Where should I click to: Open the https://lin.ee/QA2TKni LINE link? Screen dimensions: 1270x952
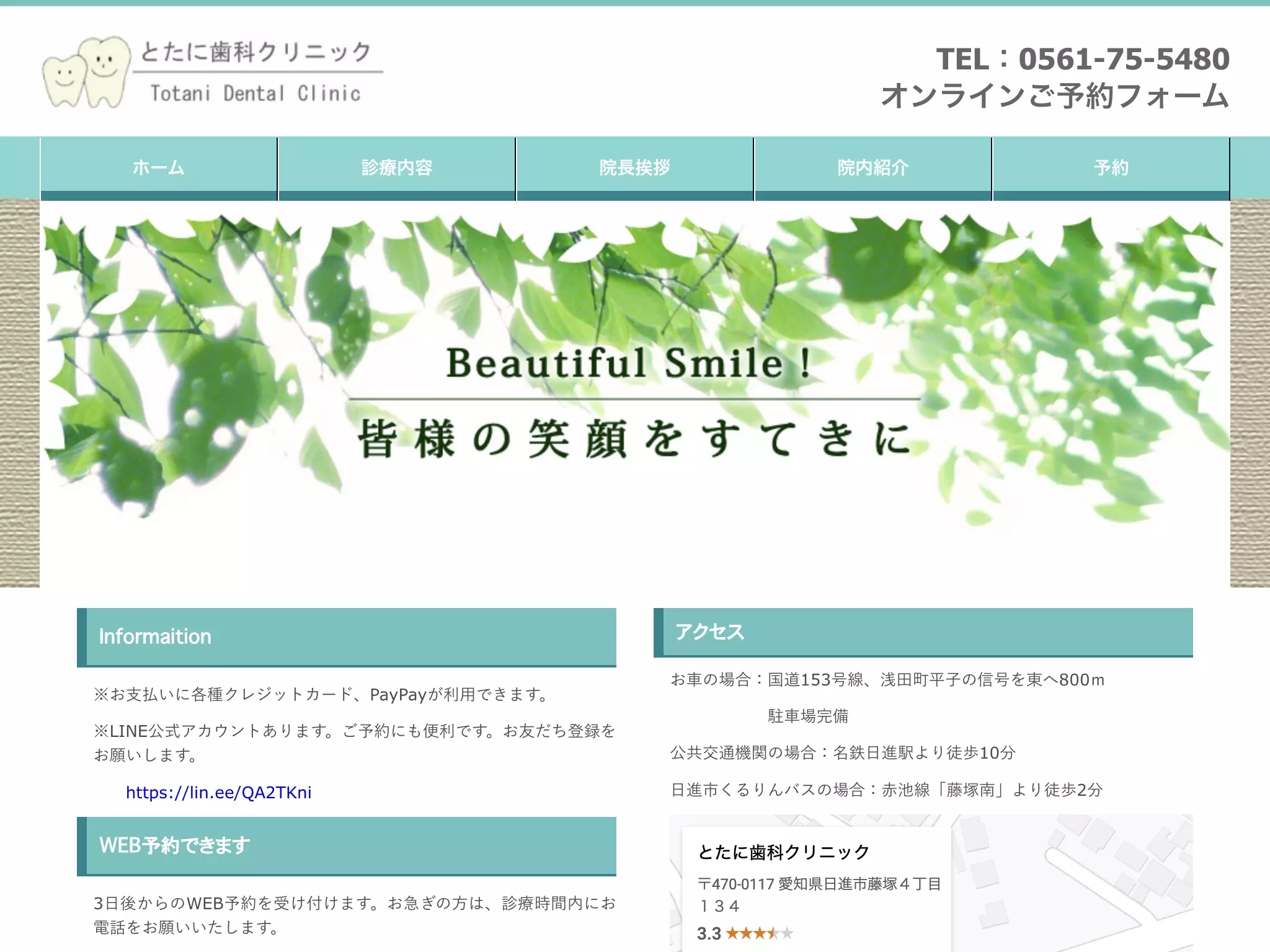(x=218, y=792)
